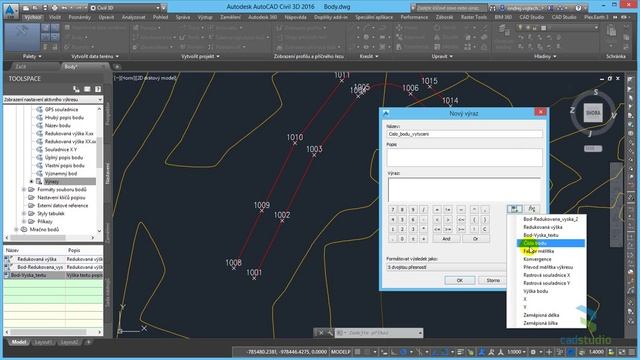Open the Nastavení Toolspace side tab
Screen dimensions: 640x360
[108, 173]
